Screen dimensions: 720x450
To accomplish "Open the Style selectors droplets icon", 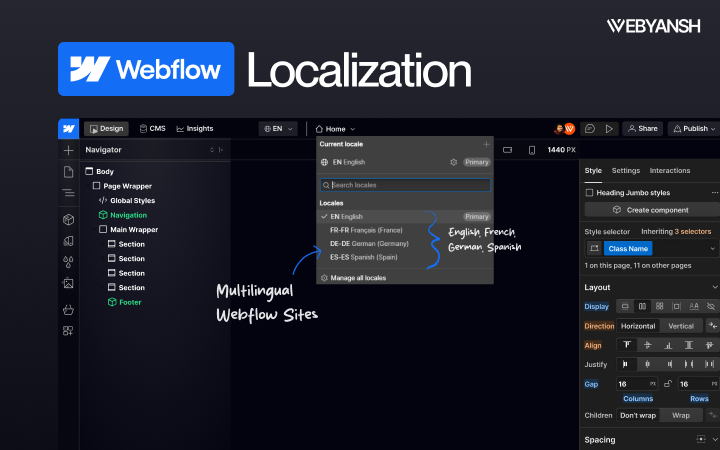I will (68, 262).
